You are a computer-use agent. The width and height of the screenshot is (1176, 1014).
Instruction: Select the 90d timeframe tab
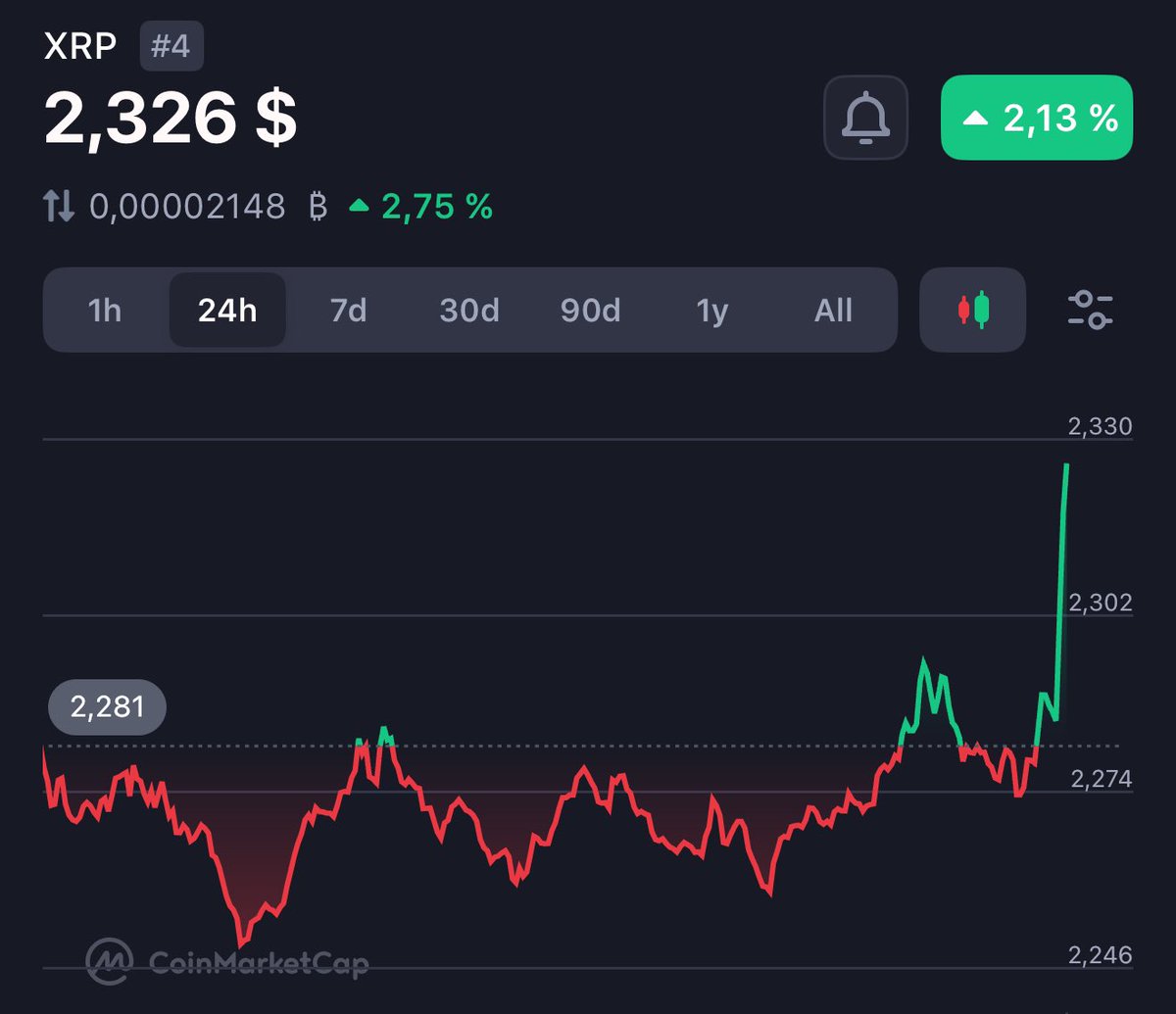click(591, 311)
